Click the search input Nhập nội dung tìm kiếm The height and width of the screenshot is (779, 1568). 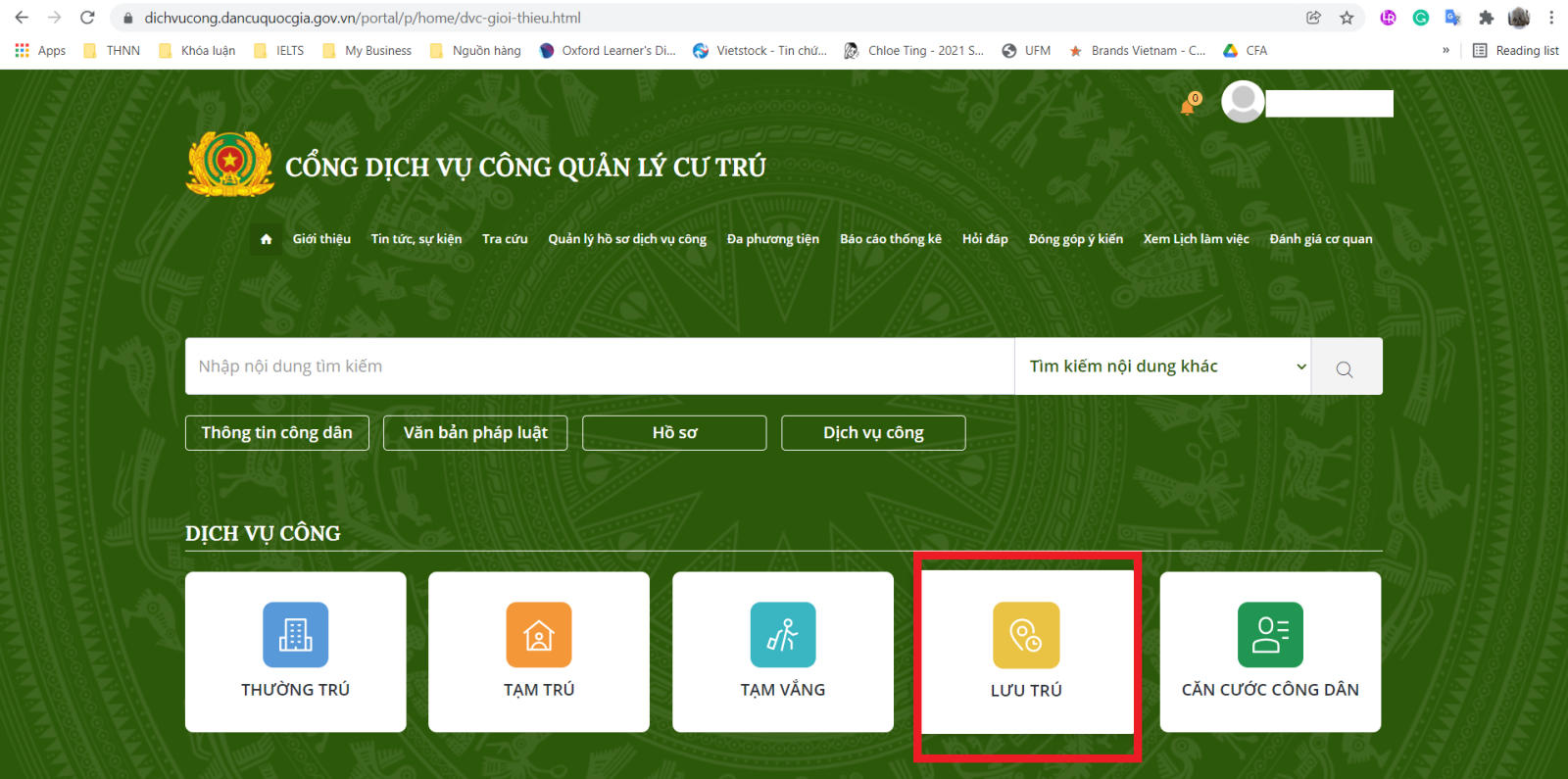(x=600, y=366)
